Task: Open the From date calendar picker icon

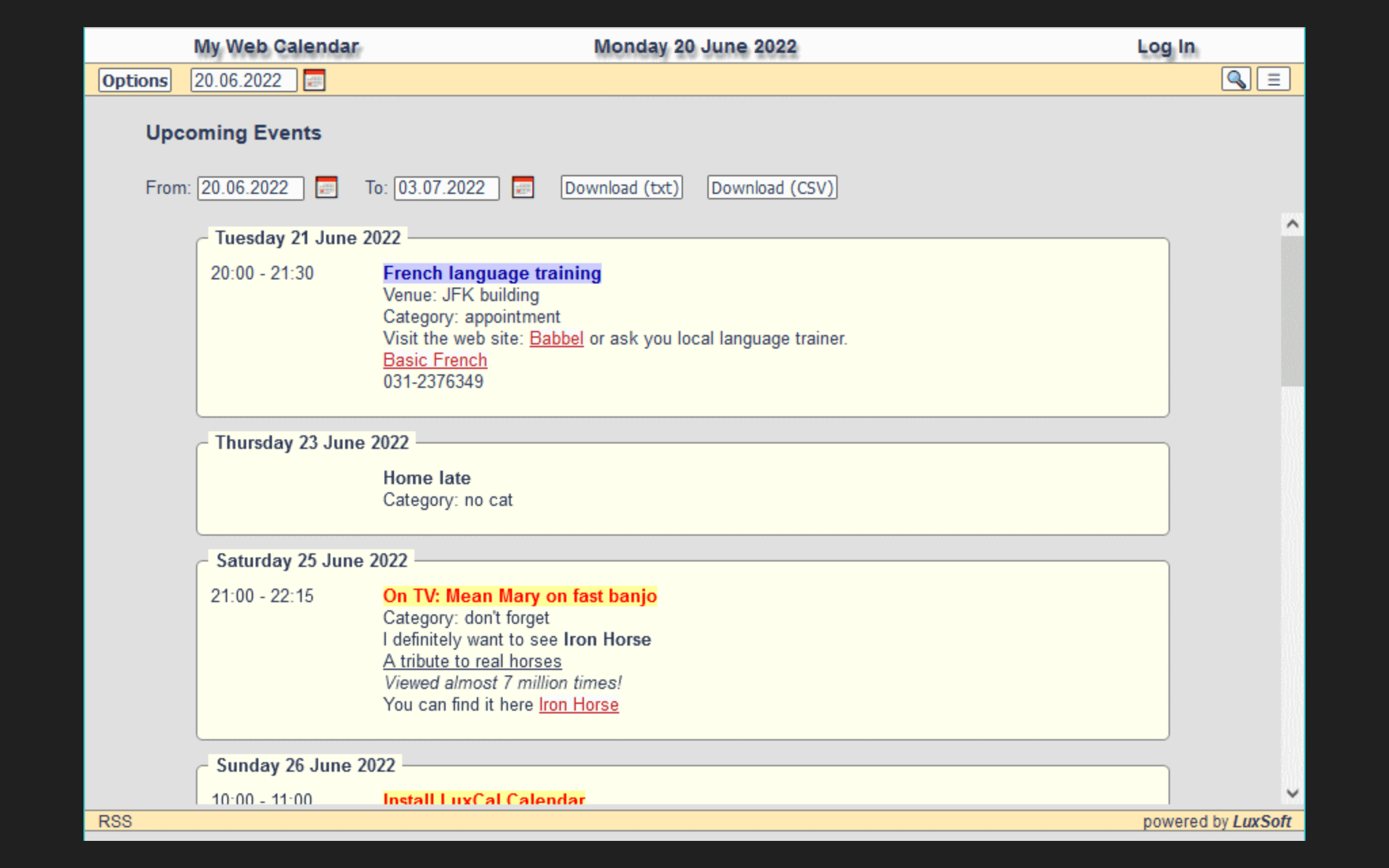Action: (326, 188)
